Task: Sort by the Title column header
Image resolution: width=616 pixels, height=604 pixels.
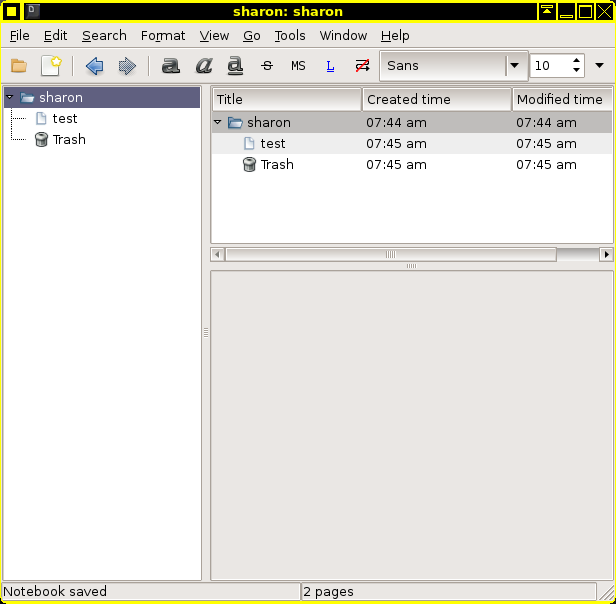Action: tap(287, 99)
